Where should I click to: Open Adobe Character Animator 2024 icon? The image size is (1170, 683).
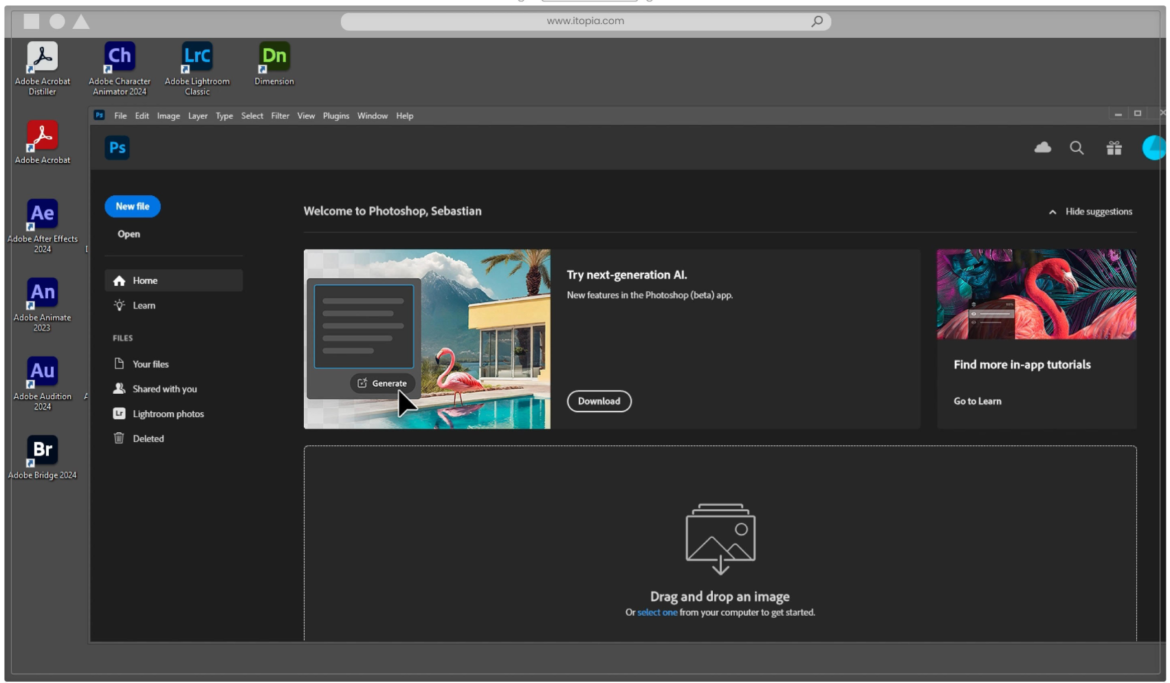(x=119, y=57)
